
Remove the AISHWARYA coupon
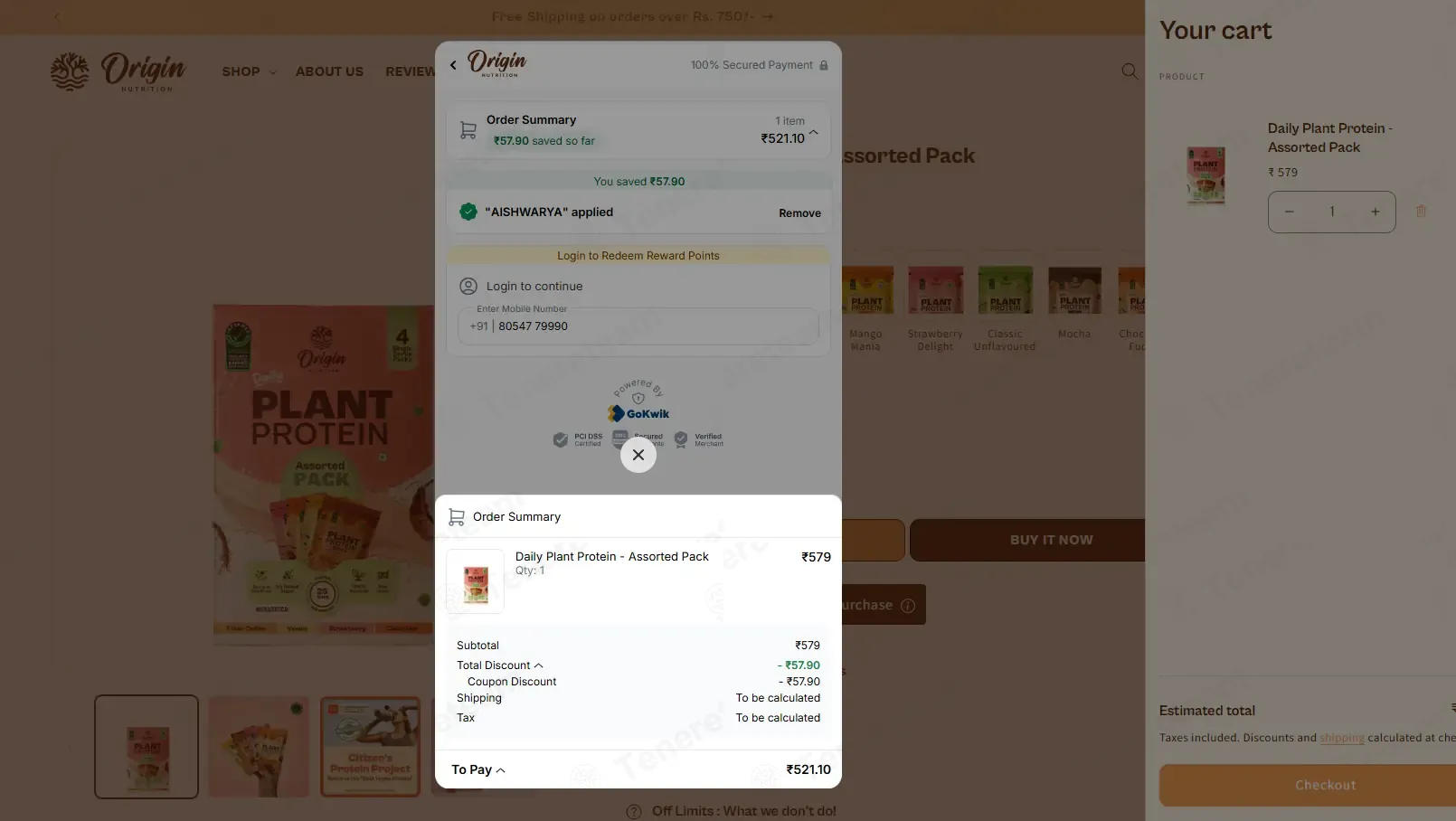[799, 213]
